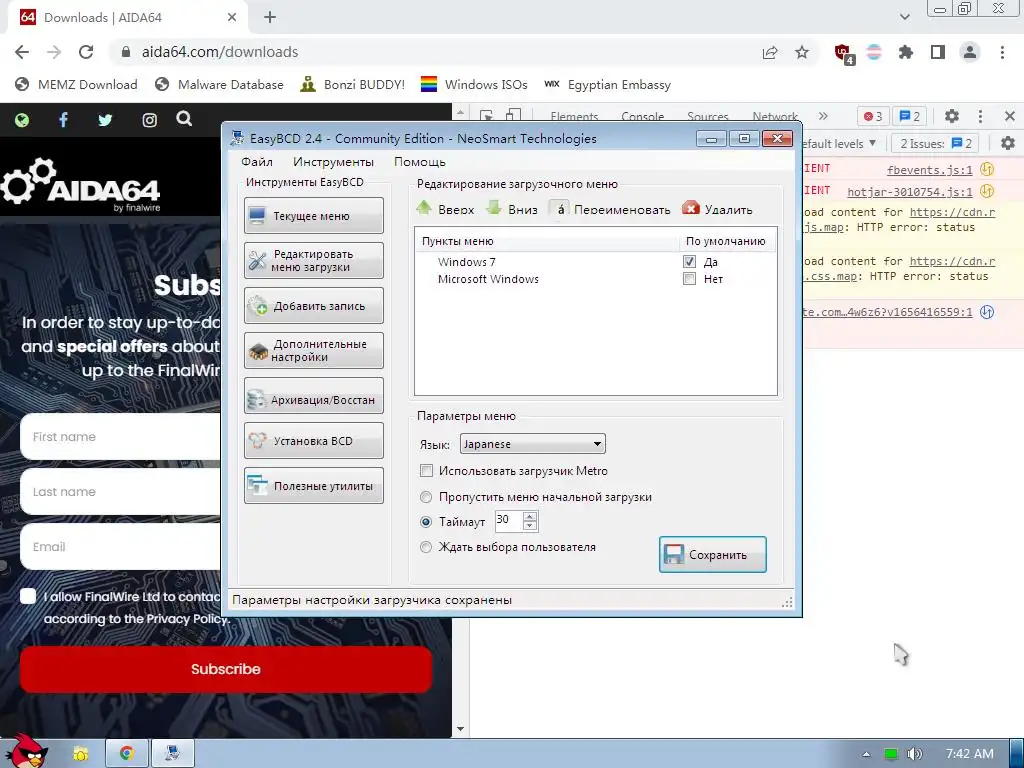Open the Egyptian Embassy bookmark

point(607,84)
